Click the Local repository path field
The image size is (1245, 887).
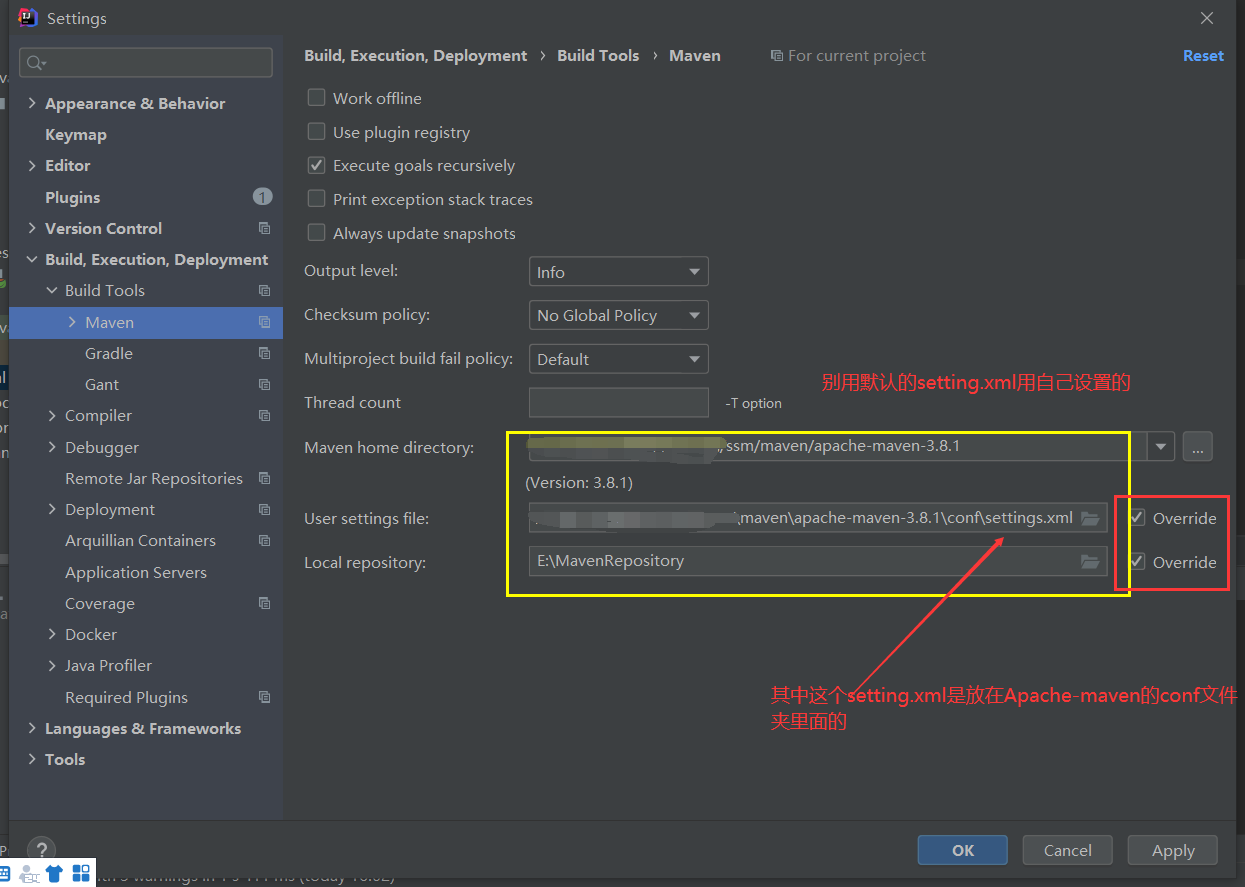[818, 561]
